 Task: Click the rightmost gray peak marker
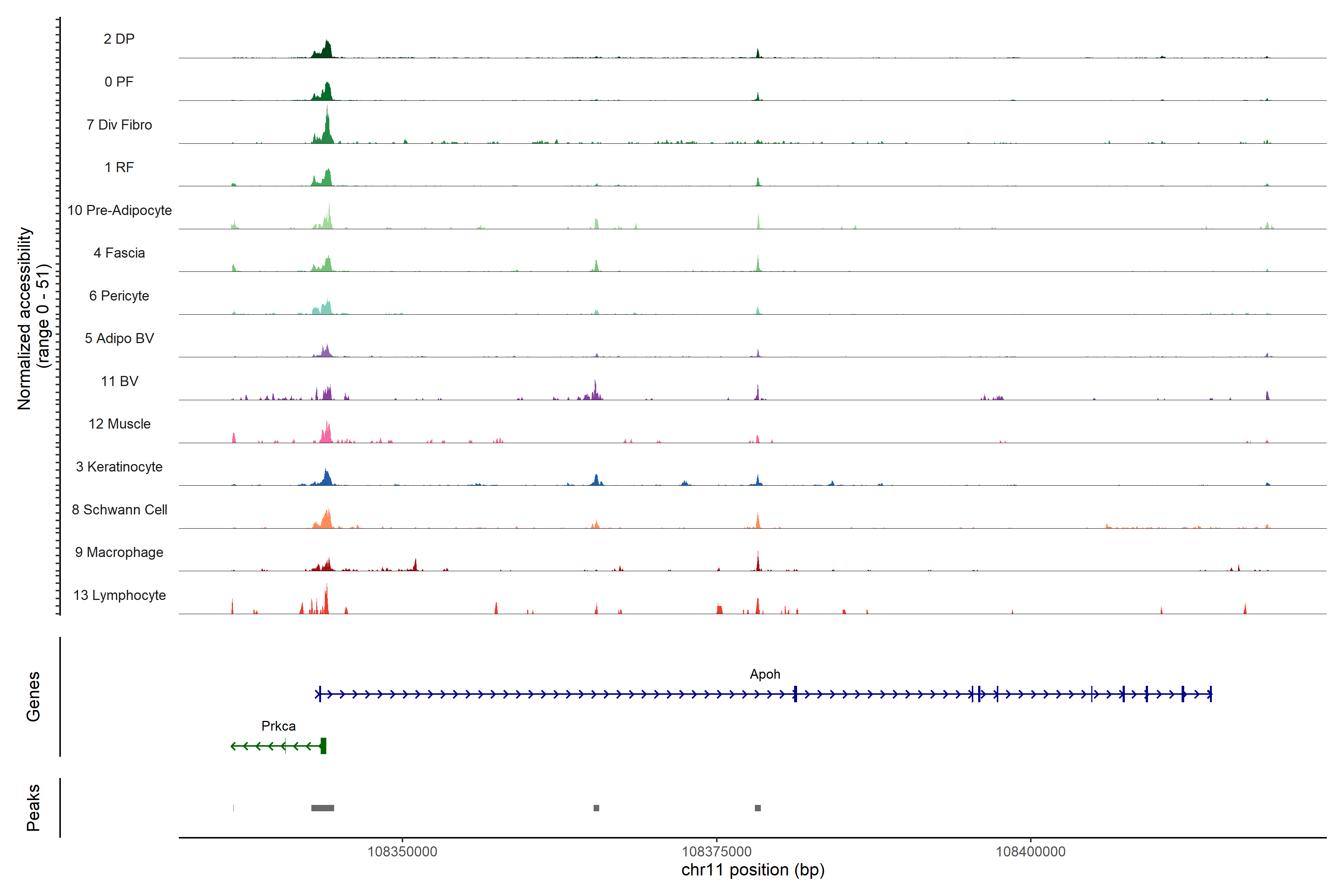(758, 808)
